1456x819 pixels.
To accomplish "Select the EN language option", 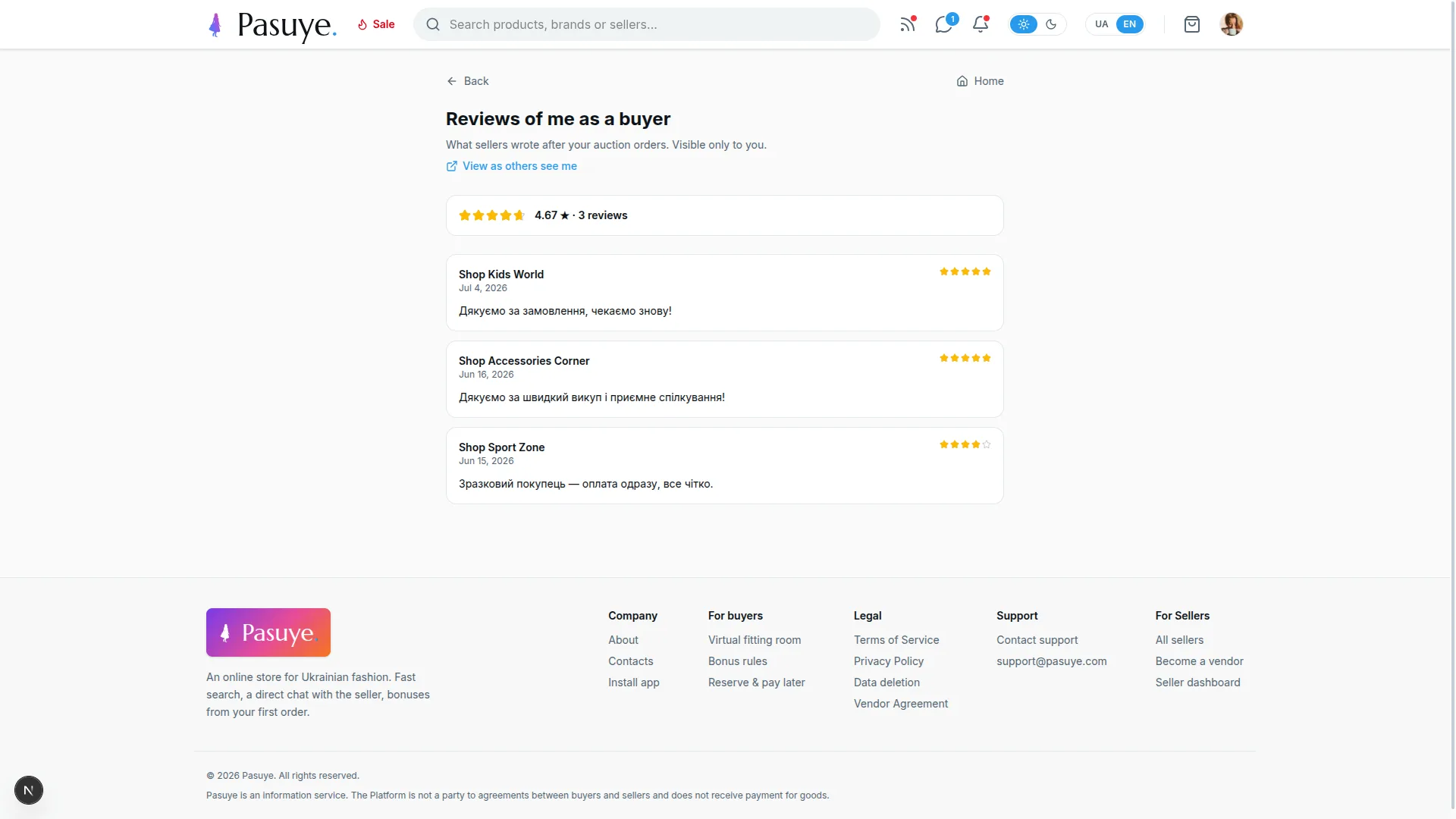I will point(1130,24).
